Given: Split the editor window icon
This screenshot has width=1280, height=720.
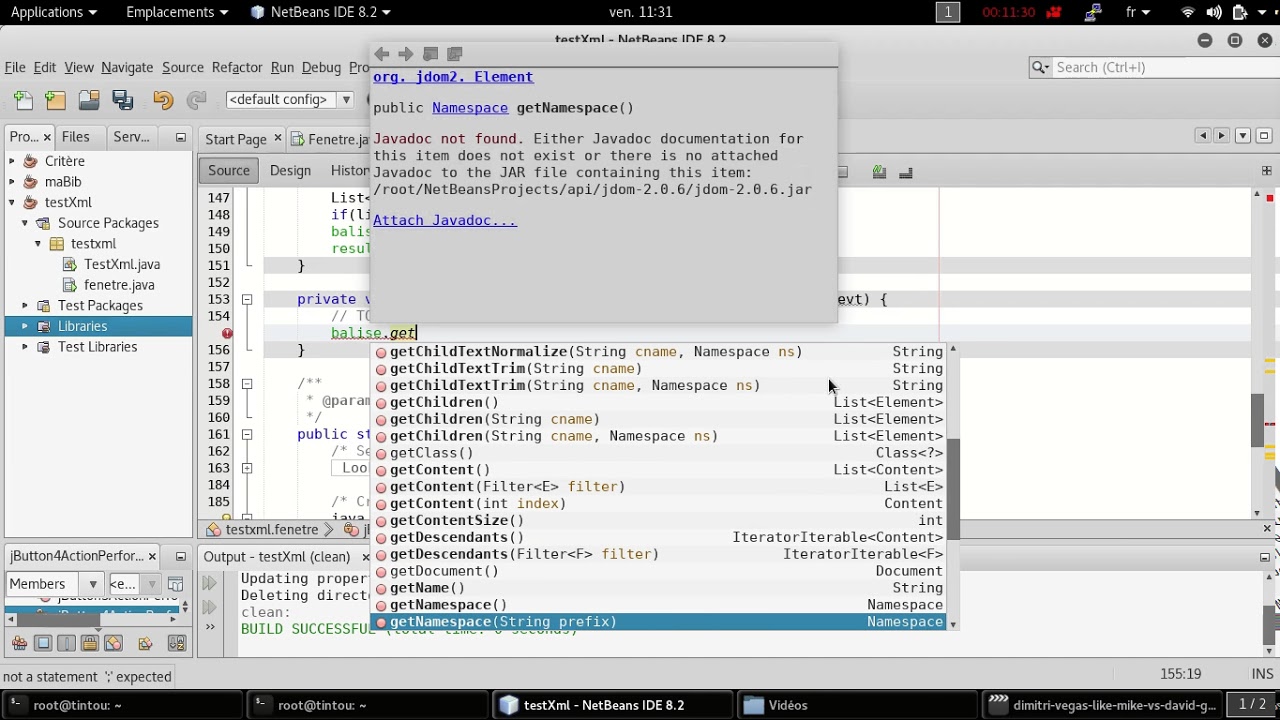Looking at the screenshot, I should (1266, 171).
